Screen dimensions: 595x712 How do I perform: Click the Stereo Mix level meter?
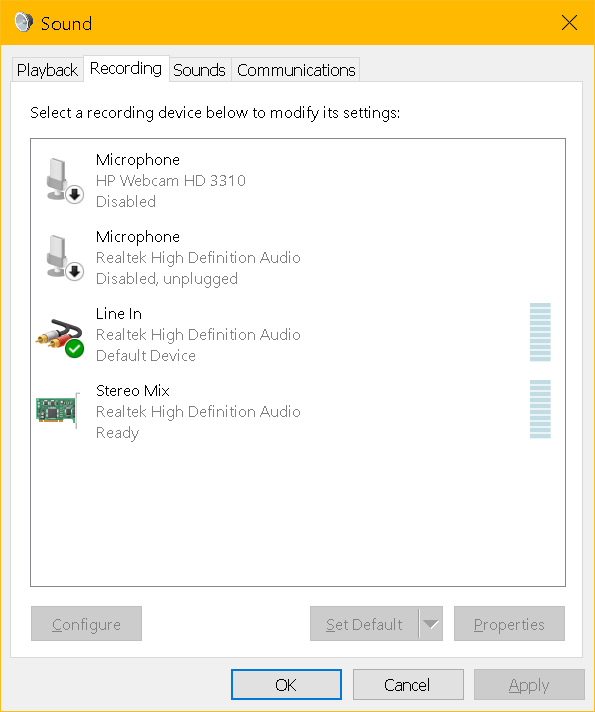540,409
